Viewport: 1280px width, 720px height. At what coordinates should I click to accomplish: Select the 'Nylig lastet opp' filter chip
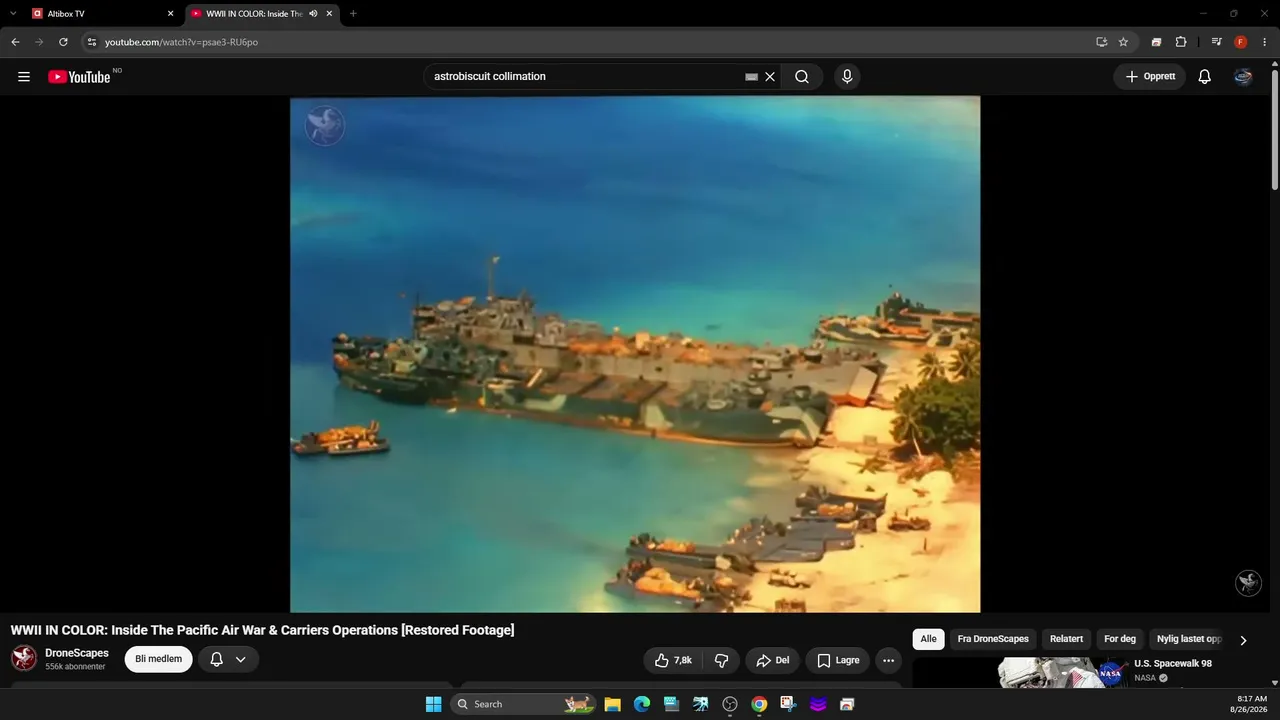[x=1189, y=639]
